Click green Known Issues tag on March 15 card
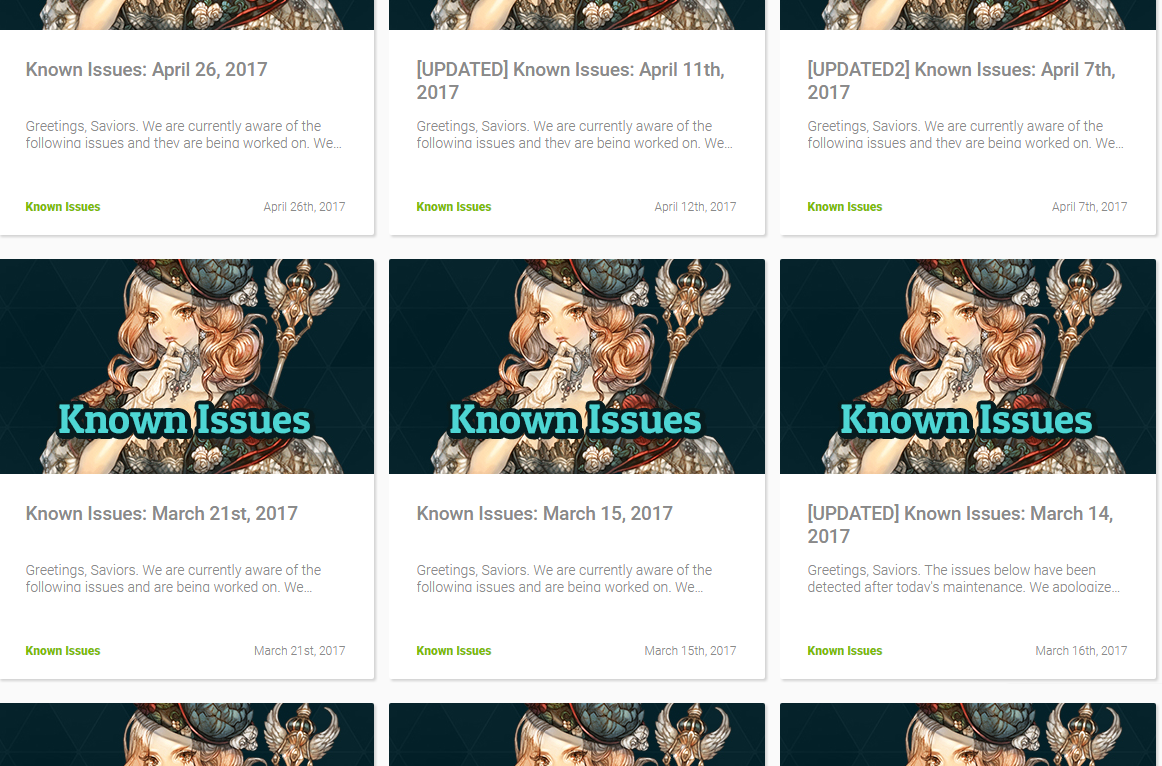 coord(454,651)
